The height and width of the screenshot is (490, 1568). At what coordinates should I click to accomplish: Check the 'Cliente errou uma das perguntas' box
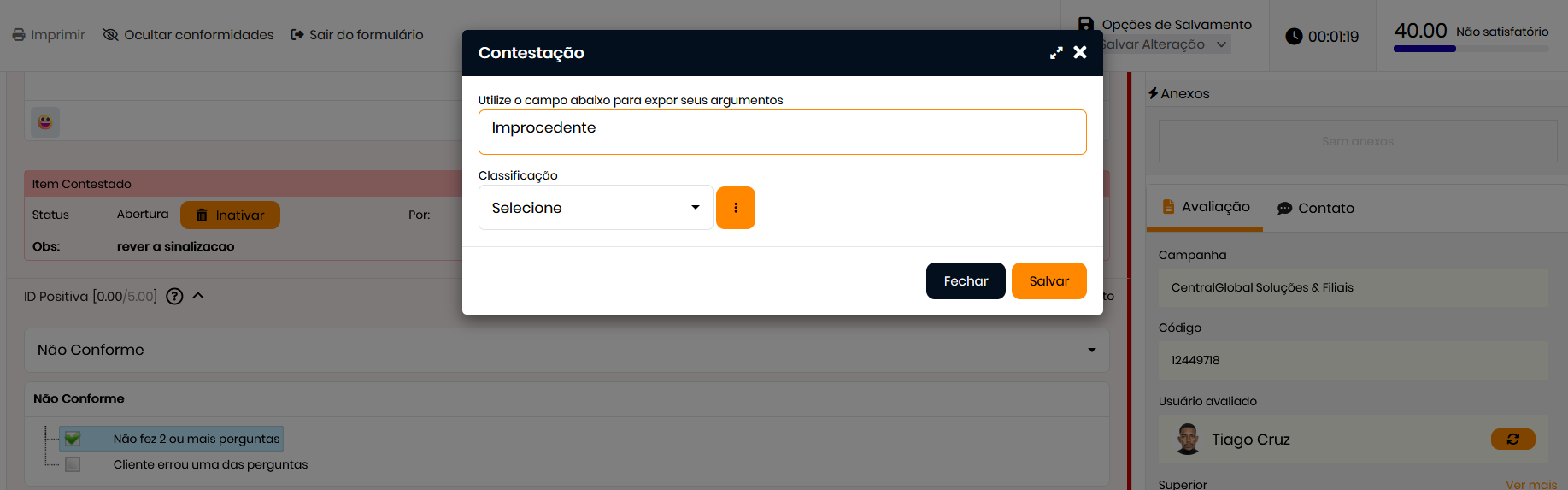tap(73, 464)
